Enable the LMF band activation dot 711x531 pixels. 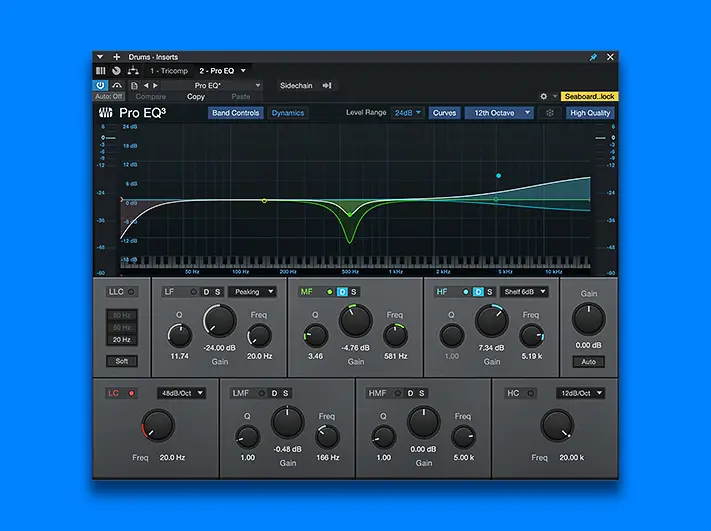pyautogui.click(x=262, y=393)
